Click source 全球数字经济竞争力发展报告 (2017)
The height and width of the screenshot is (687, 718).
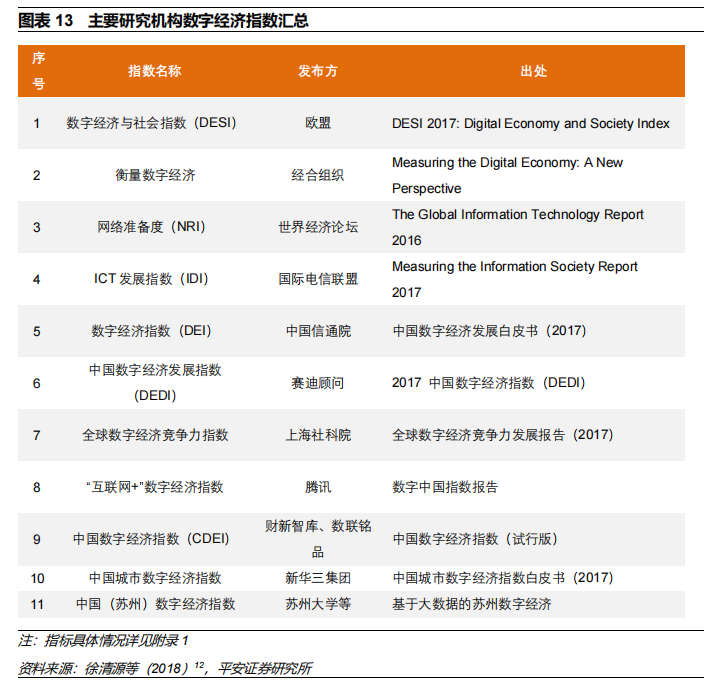[x=502, y=435]
